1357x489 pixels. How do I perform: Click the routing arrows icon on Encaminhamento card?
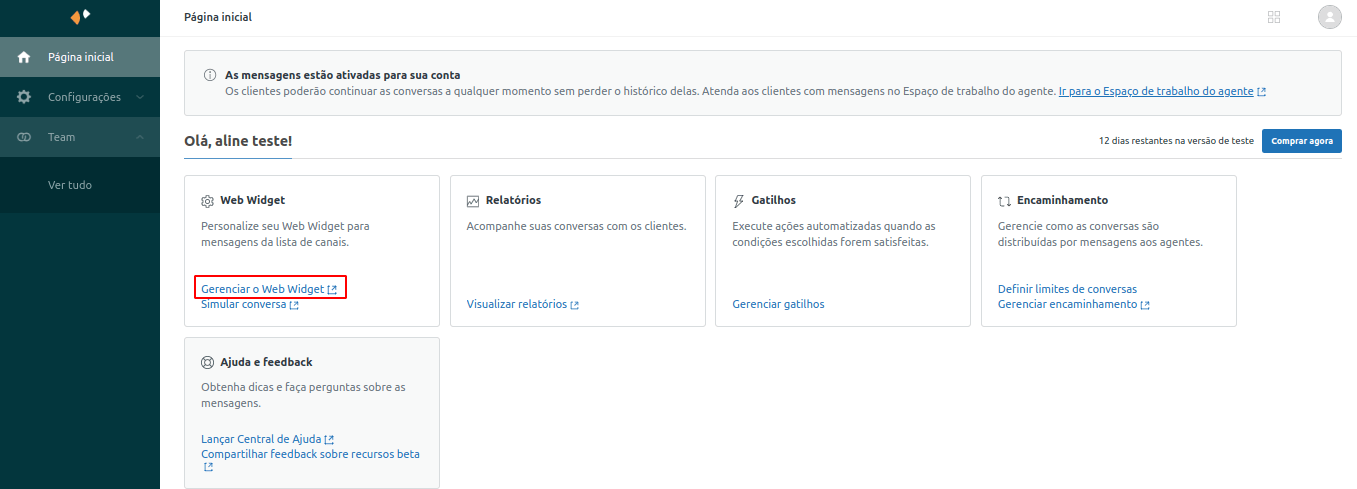point(1005,201)
